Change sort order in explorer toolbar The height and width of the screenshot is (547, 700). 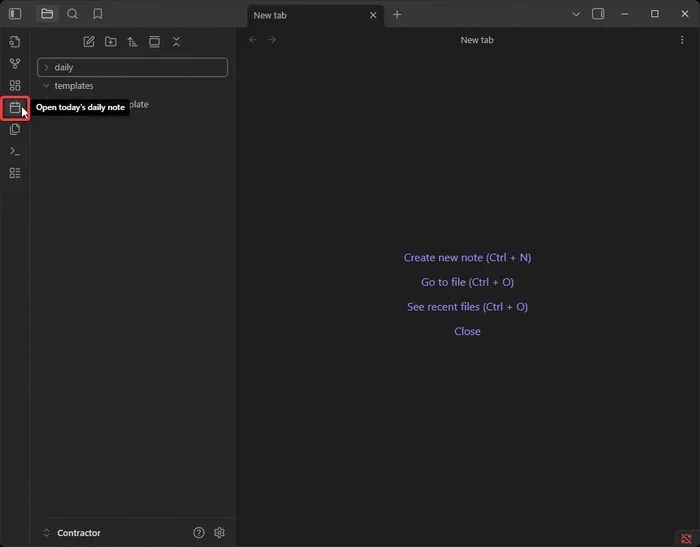[133, 42]
